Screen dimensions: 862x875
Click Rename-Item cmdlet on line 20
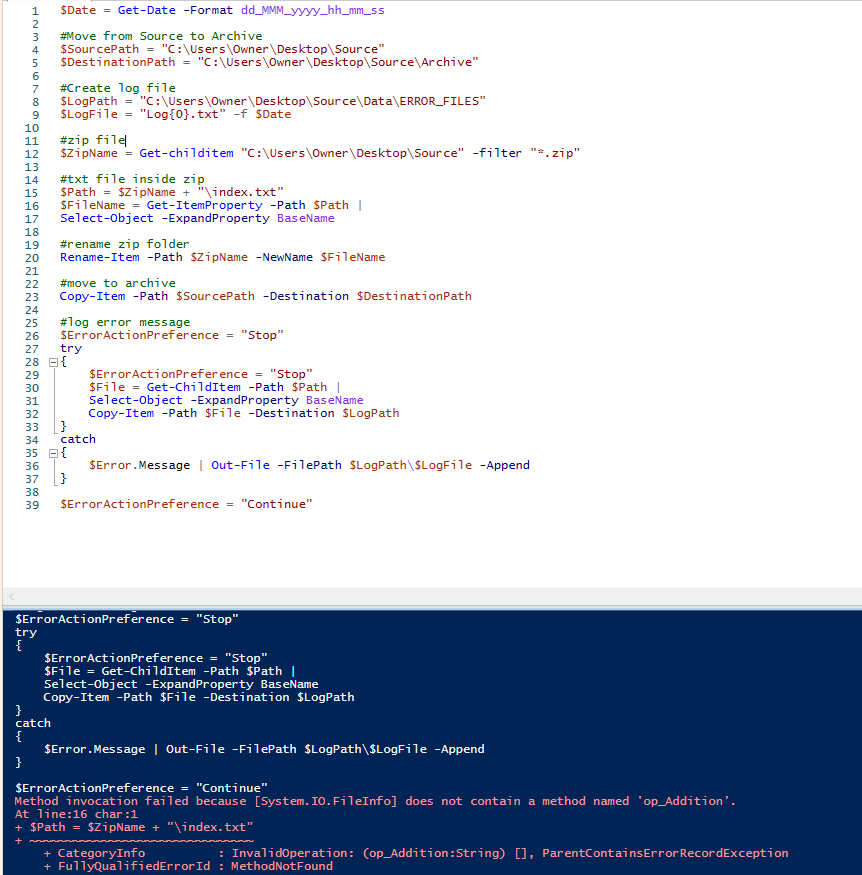click(100, 257)
